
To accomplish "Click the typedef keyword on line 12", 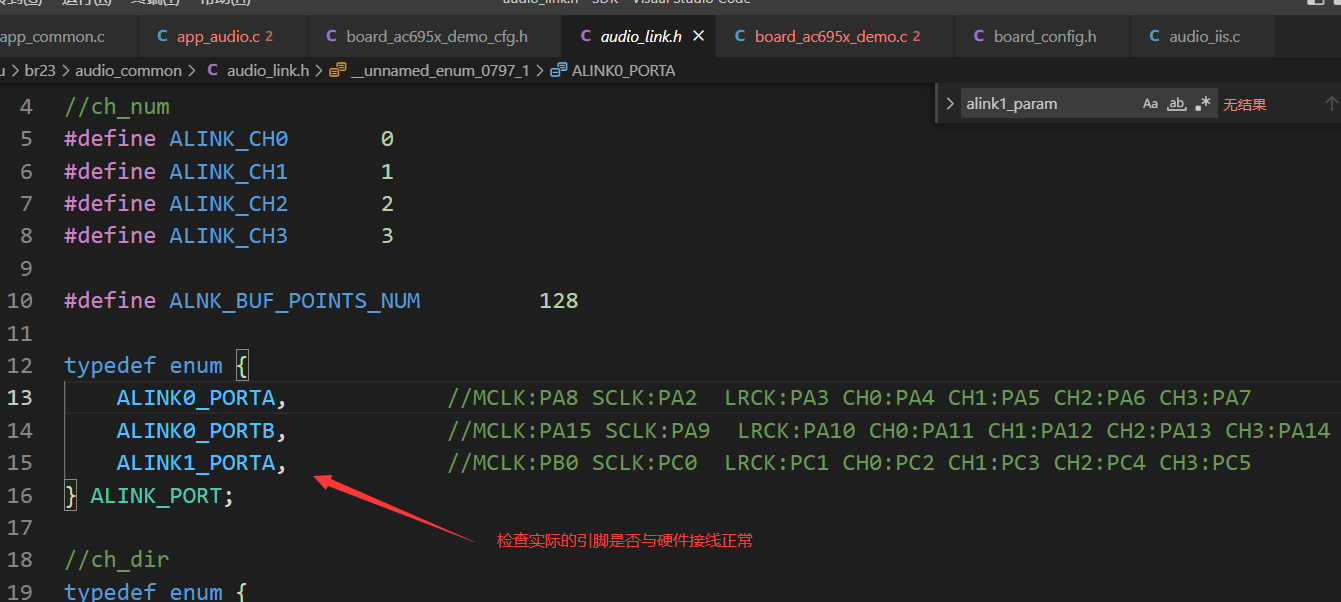I will point(110,365).
